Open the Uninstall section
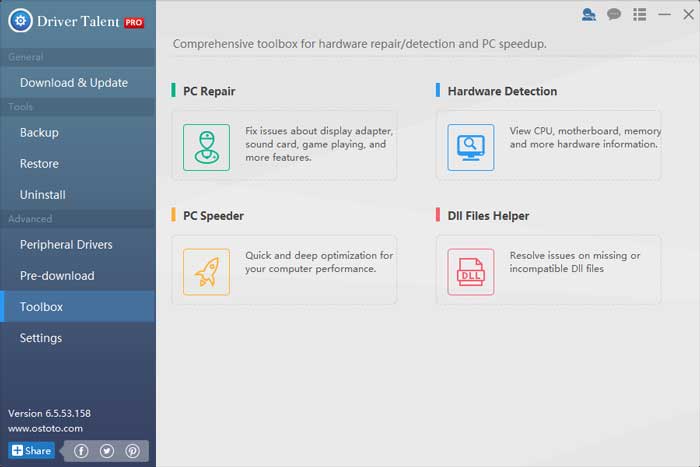 (x=78, y=195)
